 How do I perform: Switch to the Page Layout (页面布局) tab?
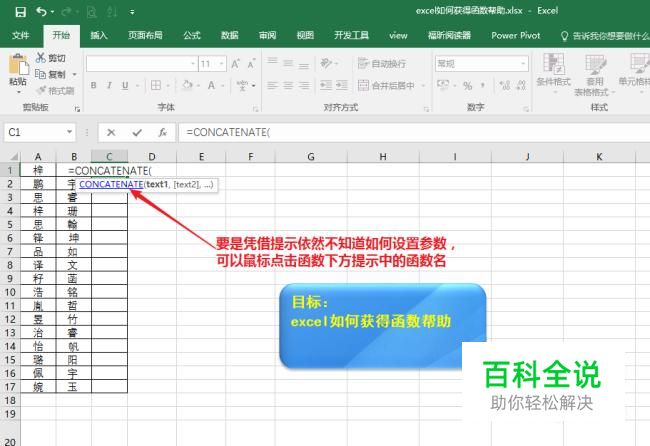[x=145, y=35]
